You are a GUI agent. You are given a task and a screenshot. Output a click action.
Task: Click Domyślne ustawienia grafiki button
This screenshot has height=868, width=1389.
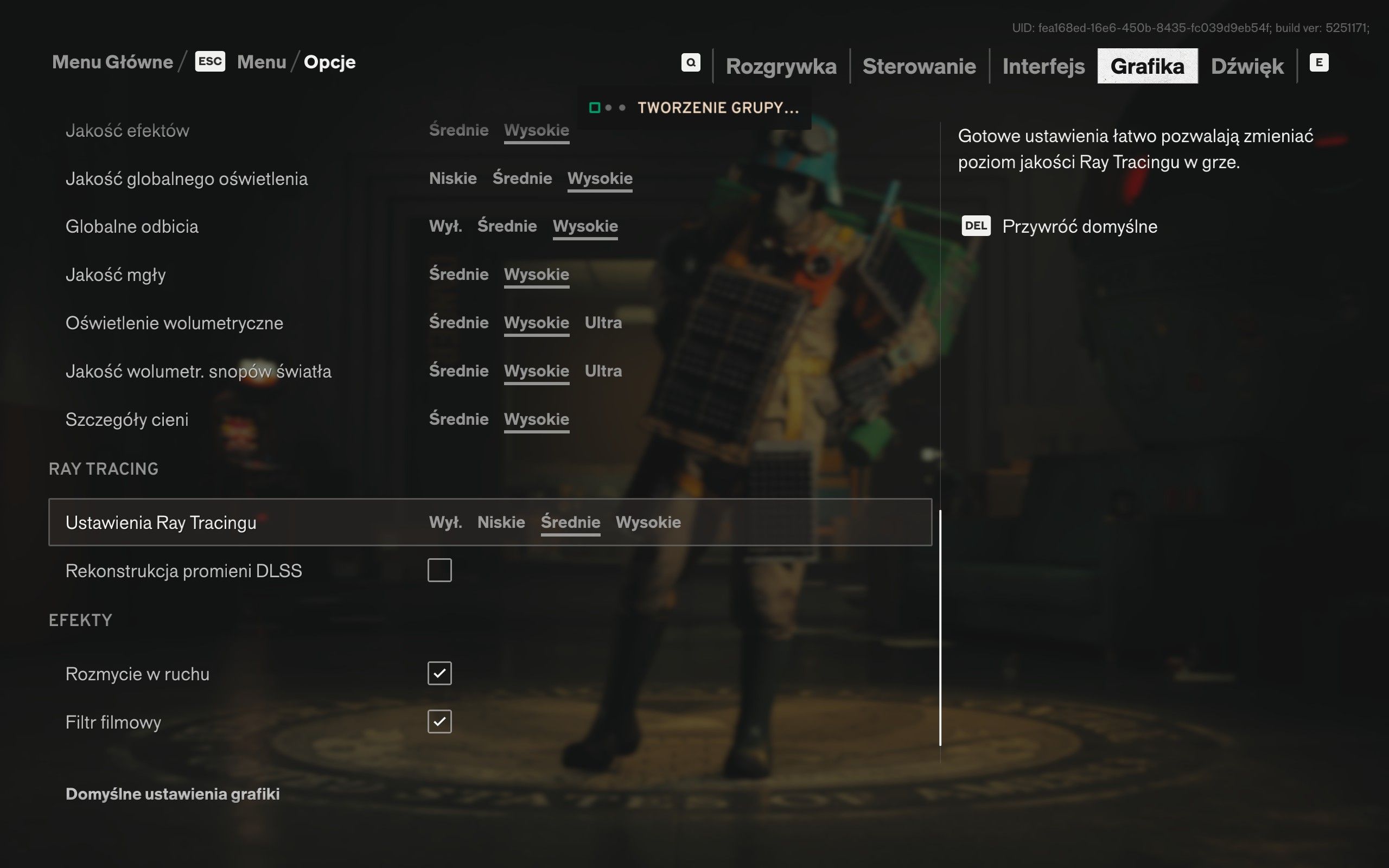[173, 794]
